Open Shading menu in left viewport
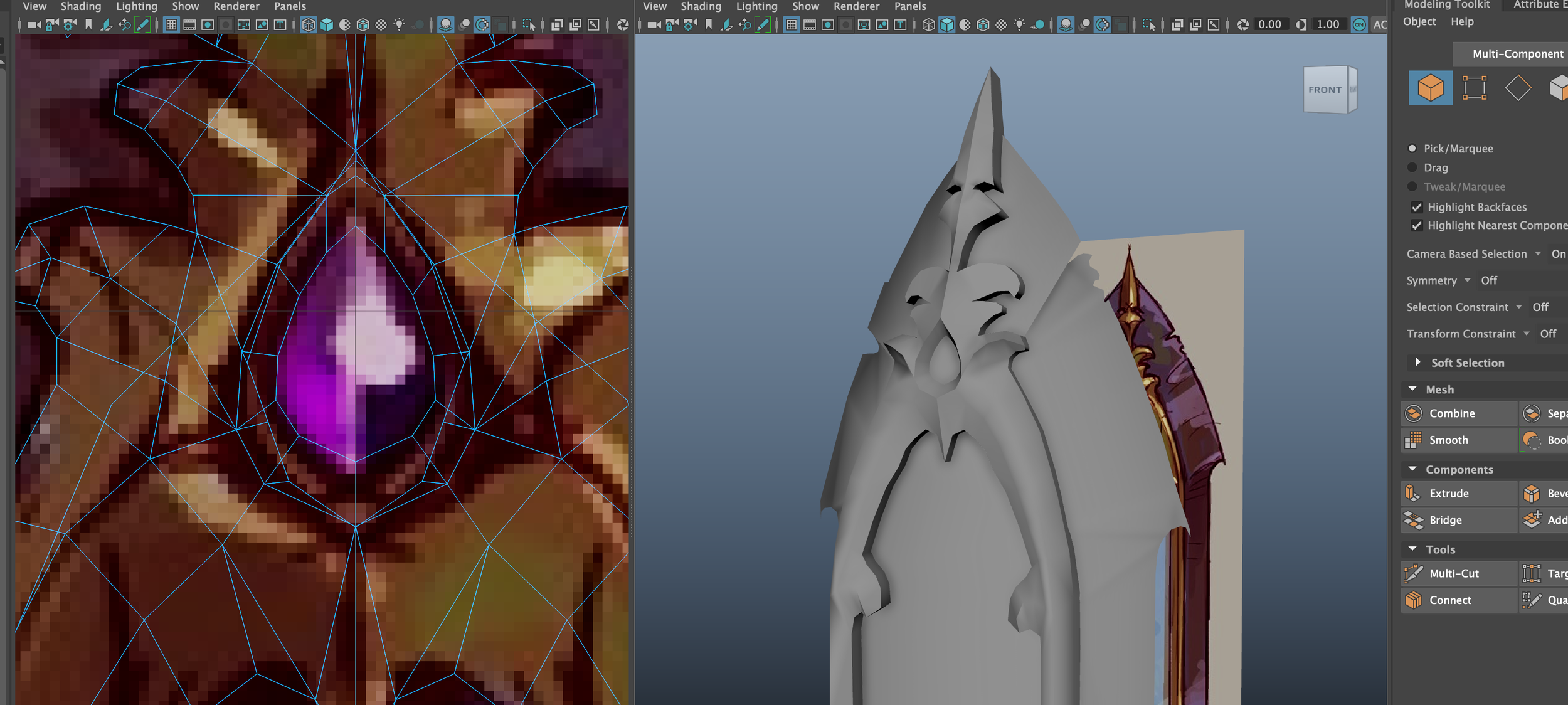Viewport: 1568px width, 705px height. (x=80, y=6)
